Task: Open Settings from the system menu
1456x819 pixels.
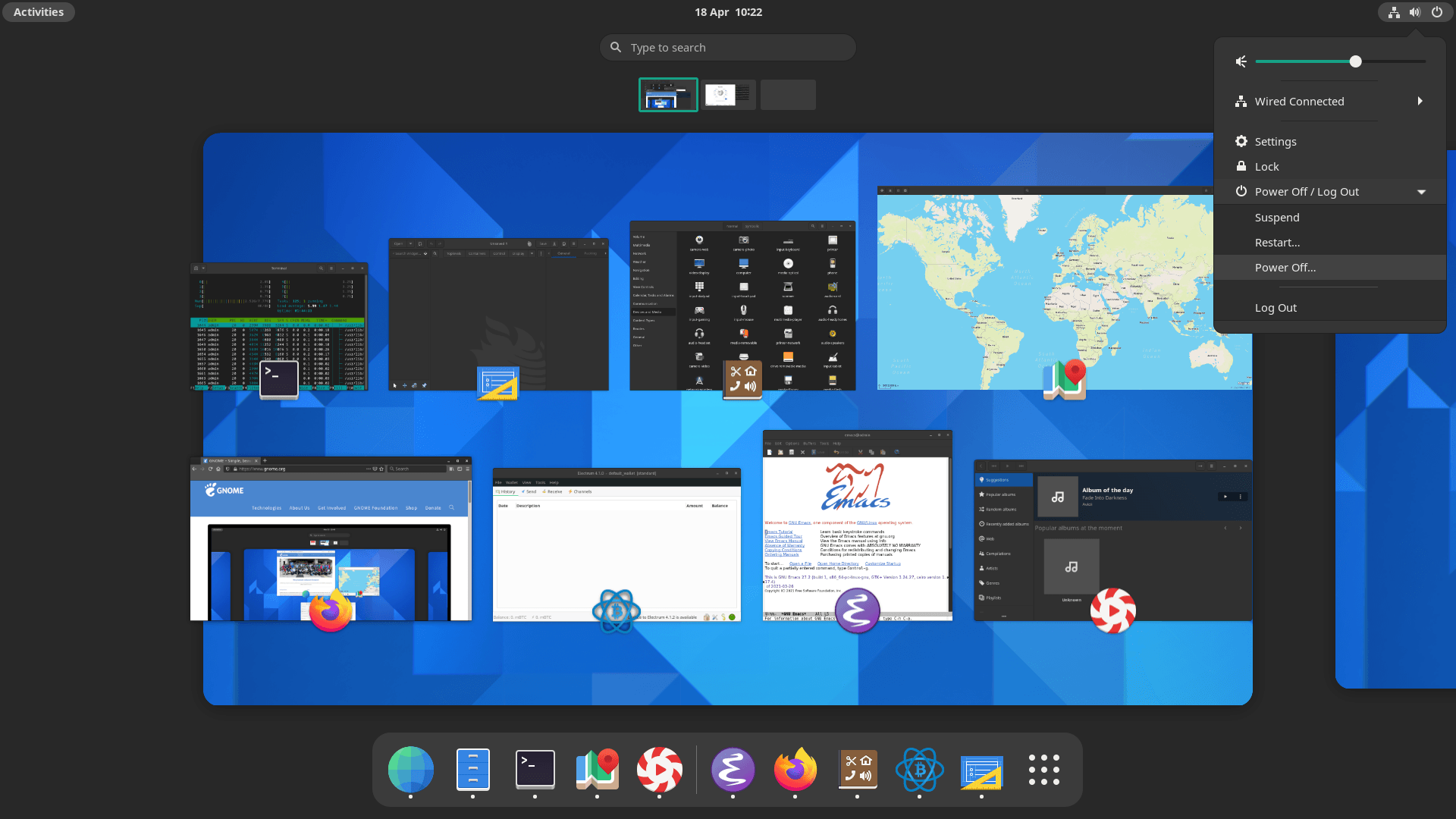Action: [x=1276, y=142]
